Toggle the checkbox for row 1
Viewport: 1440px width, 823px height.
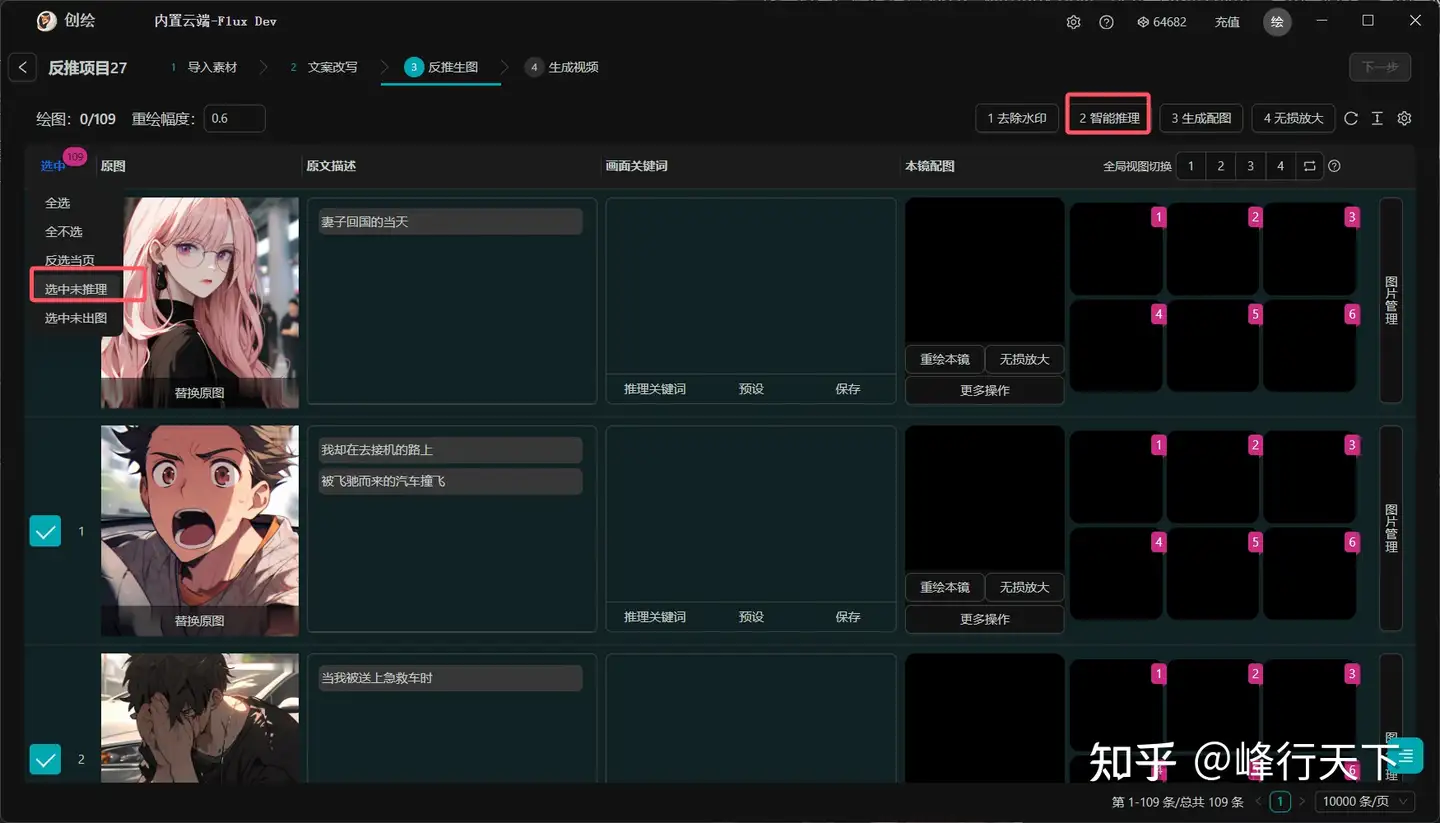click(x=46, y=531)
